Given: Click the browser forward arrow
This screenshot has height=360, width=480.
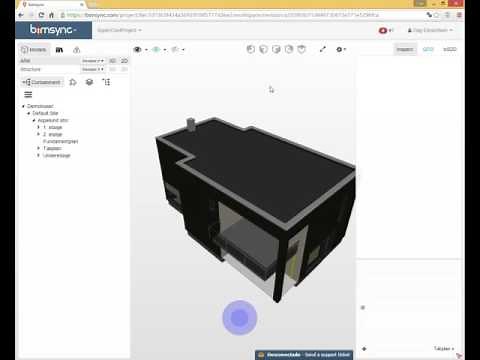Looking at the screenshot, I should 31,15.
